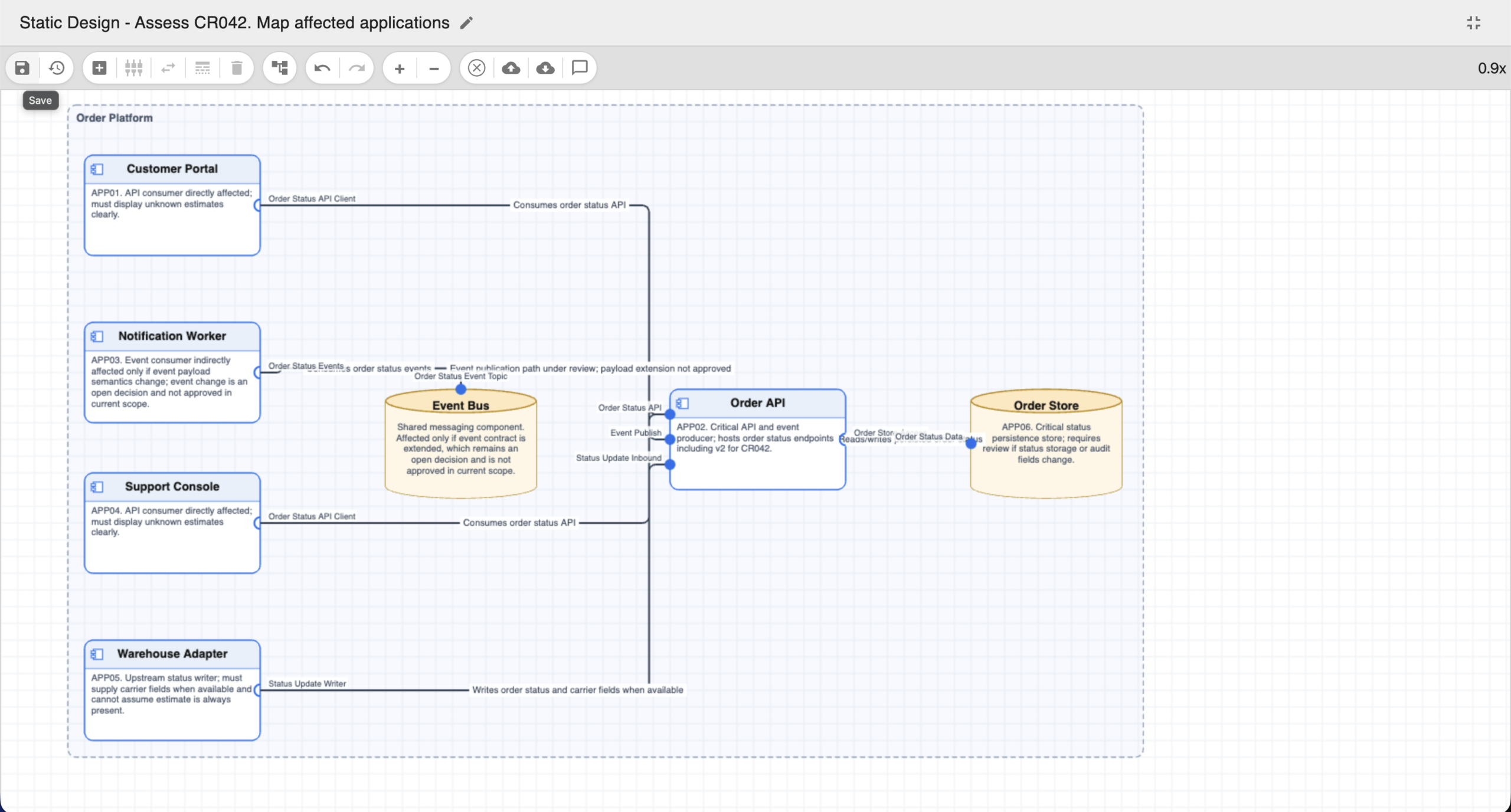The height and width of the screenshot is (812, 1511).
Task: Click the component icon on Warehouse Adapter
Action: [97, 654]
